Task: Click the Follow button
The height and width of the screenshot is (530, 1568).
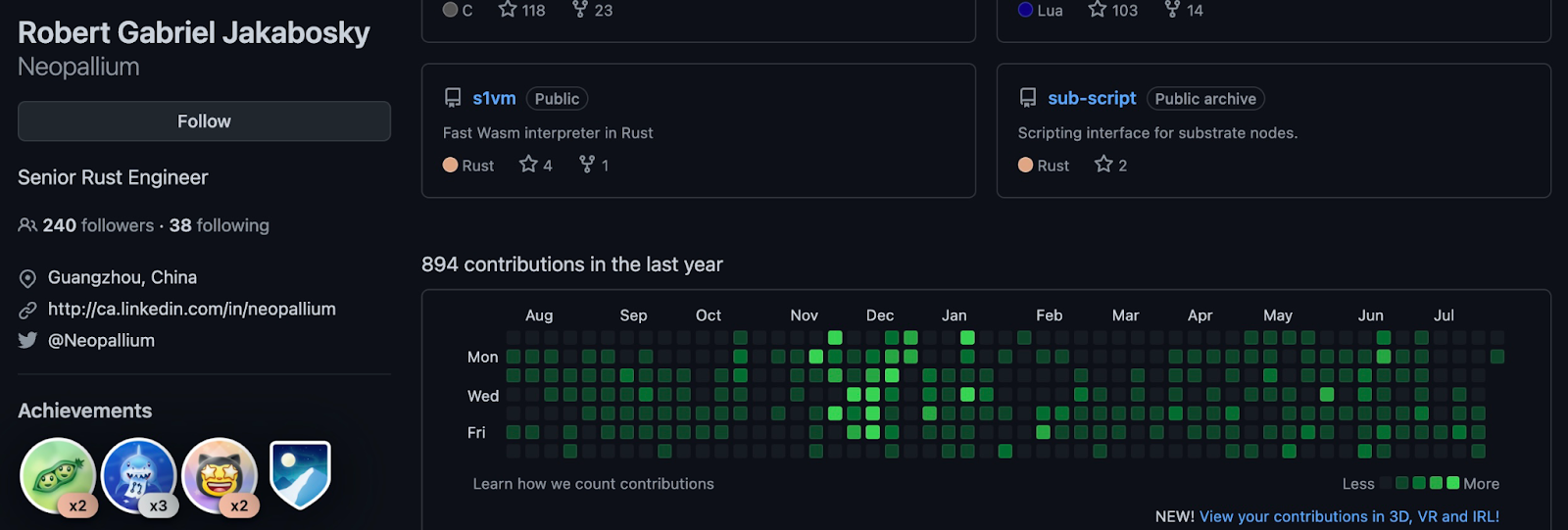Action: tap(204, 121)
